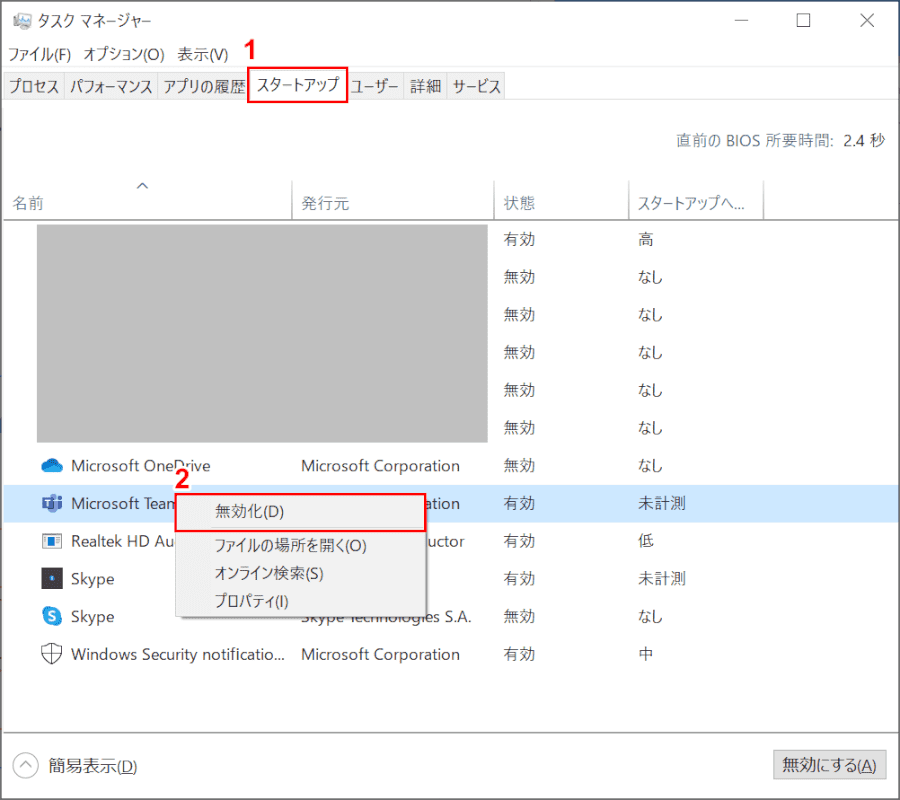The width and height of the screenshot is (900, 800).
Task: Click the 中 impact of Windows Security
Action: pyautogui.click(x=646, y=654)
